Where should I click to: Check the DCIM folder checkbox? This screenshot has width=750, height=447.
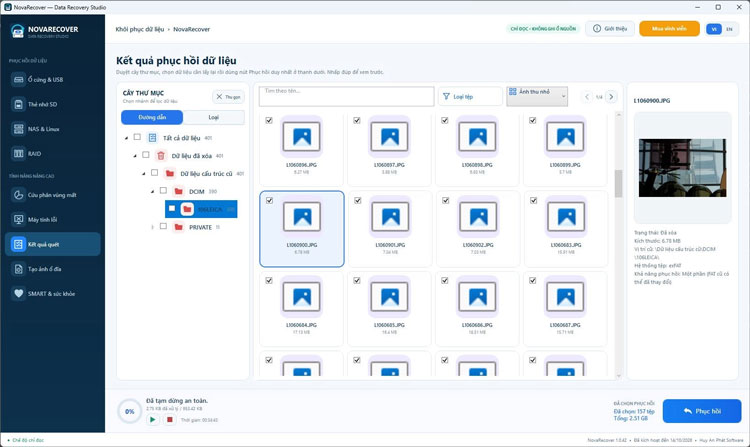[x=163, y=191]
